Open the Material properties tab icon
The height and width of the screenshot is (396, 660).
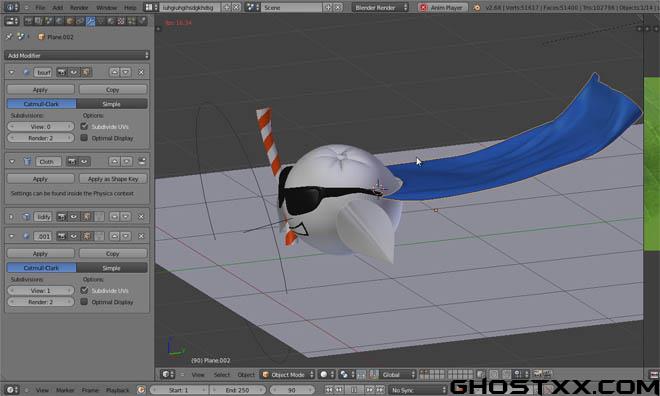(111, 21)
